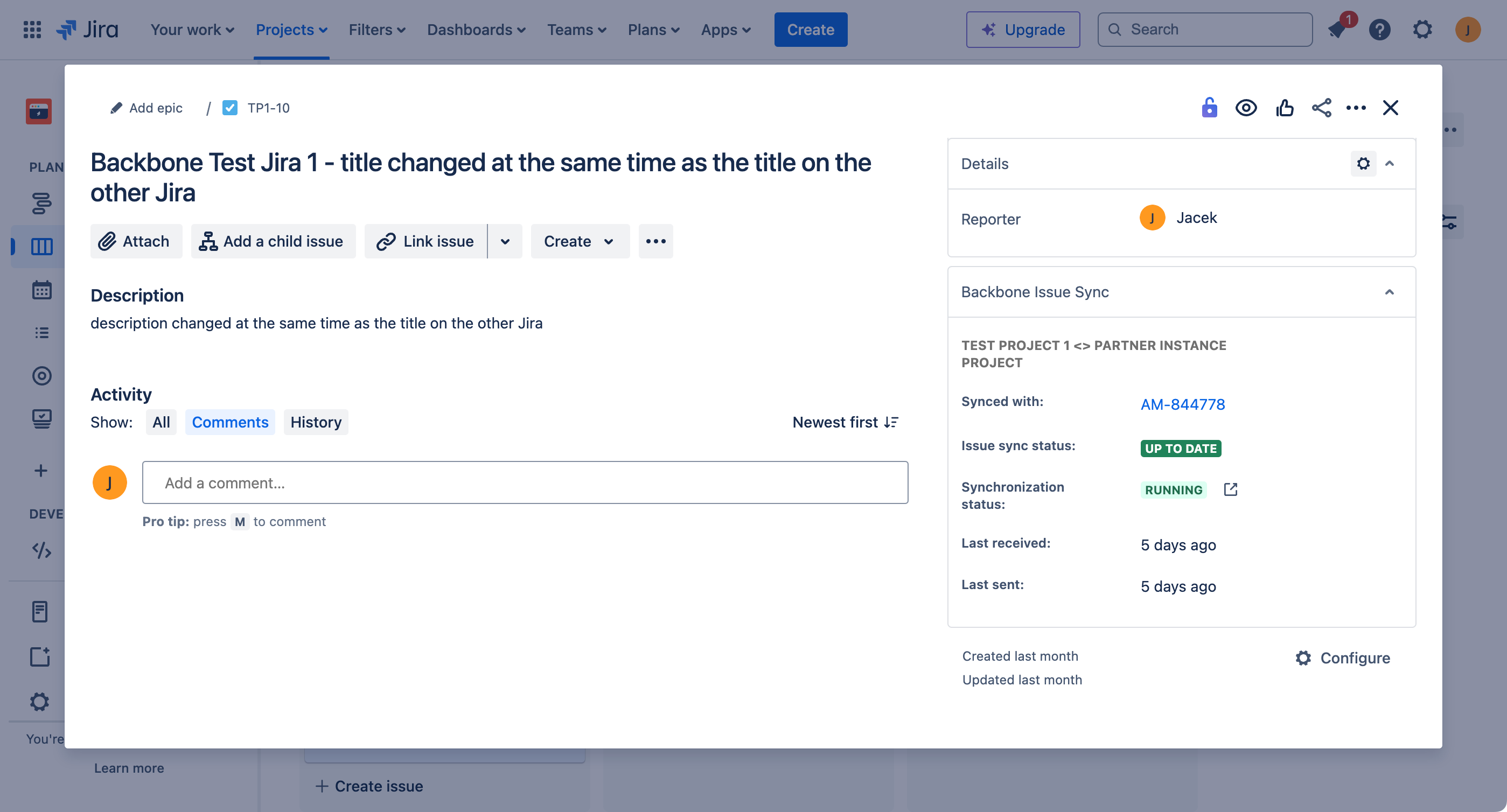The width and height of the screenshot is (1507, 812).
Task: Click the Configure button
Action: coord(1342,658)
